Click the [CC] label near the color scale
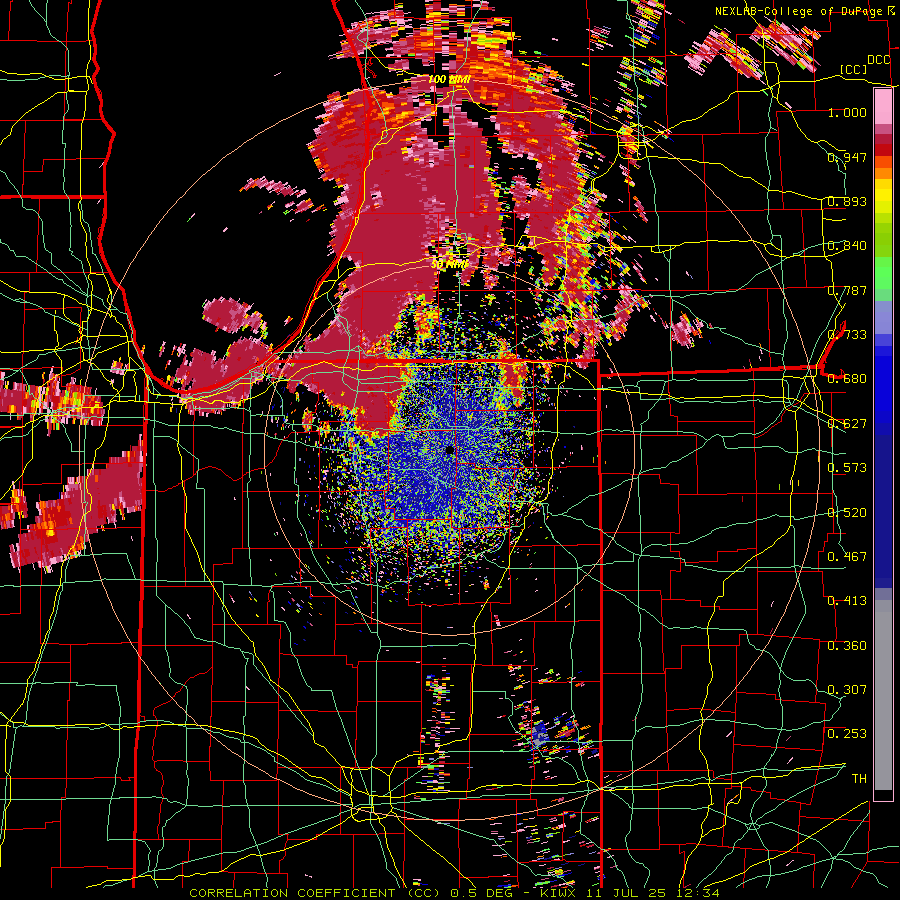 [x=853, y=69]
